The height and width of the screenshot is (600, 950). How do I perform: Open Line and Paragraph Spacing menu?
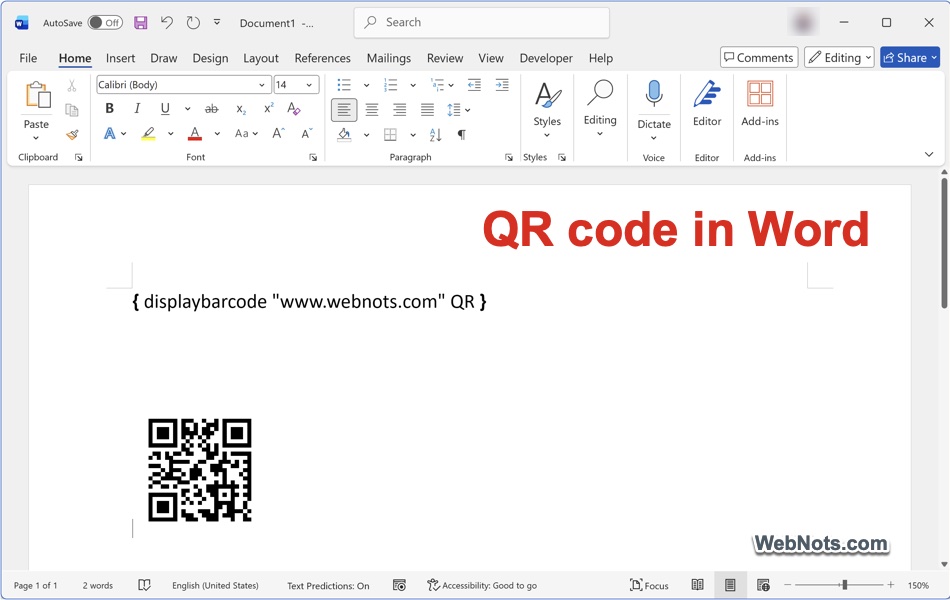click(458, 110)
